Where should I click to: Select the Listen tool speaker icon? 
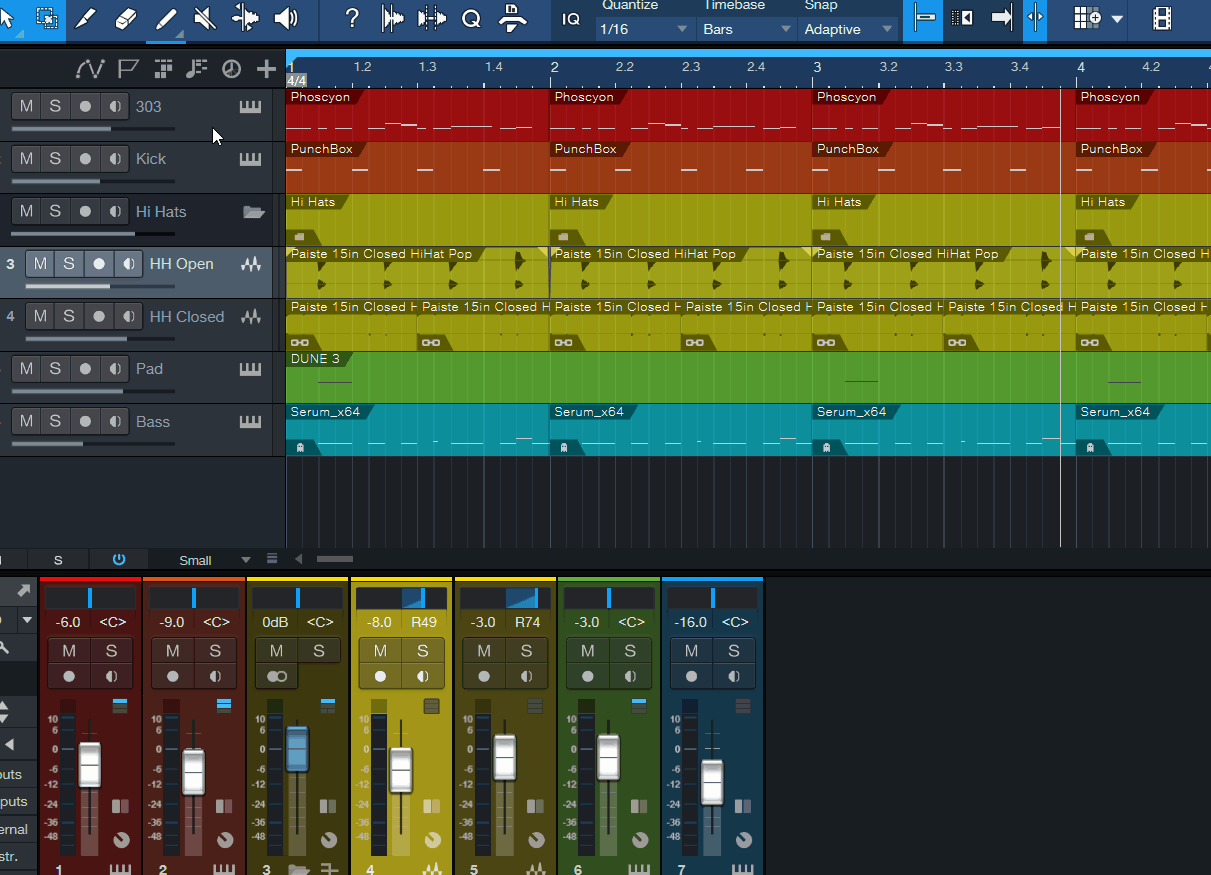(x=286, y=18)
